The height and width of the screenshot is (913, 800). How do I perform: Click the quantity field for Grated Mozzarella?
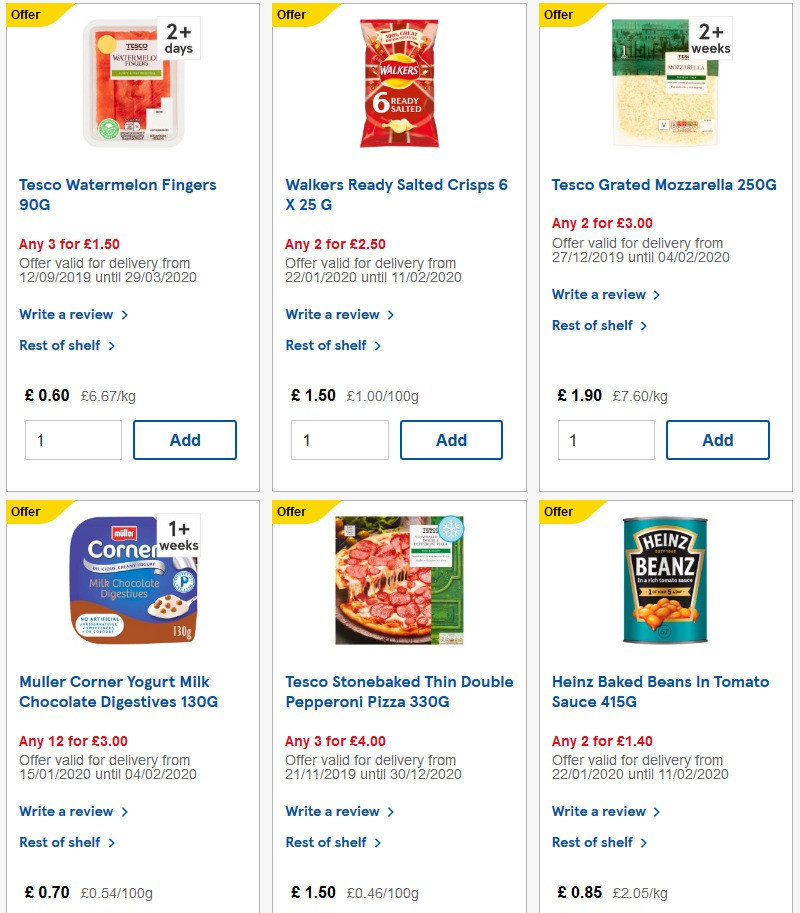coord(606,439)
